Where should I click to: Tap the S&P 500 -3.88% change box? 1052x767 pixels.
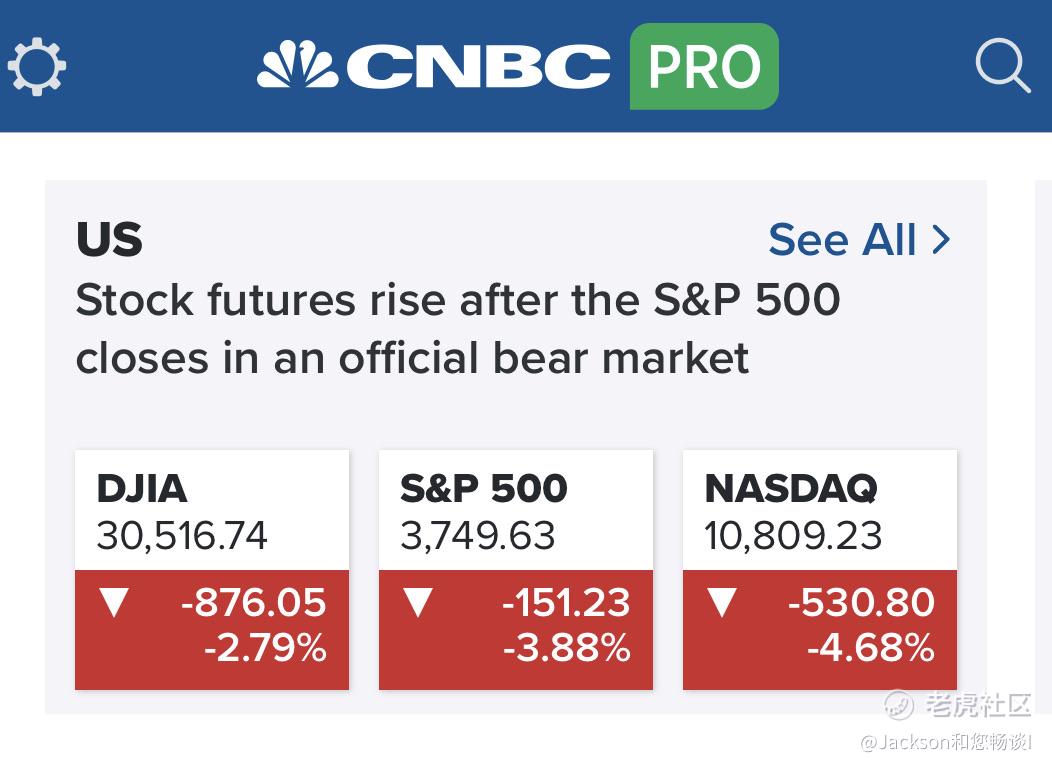point(516,629)
